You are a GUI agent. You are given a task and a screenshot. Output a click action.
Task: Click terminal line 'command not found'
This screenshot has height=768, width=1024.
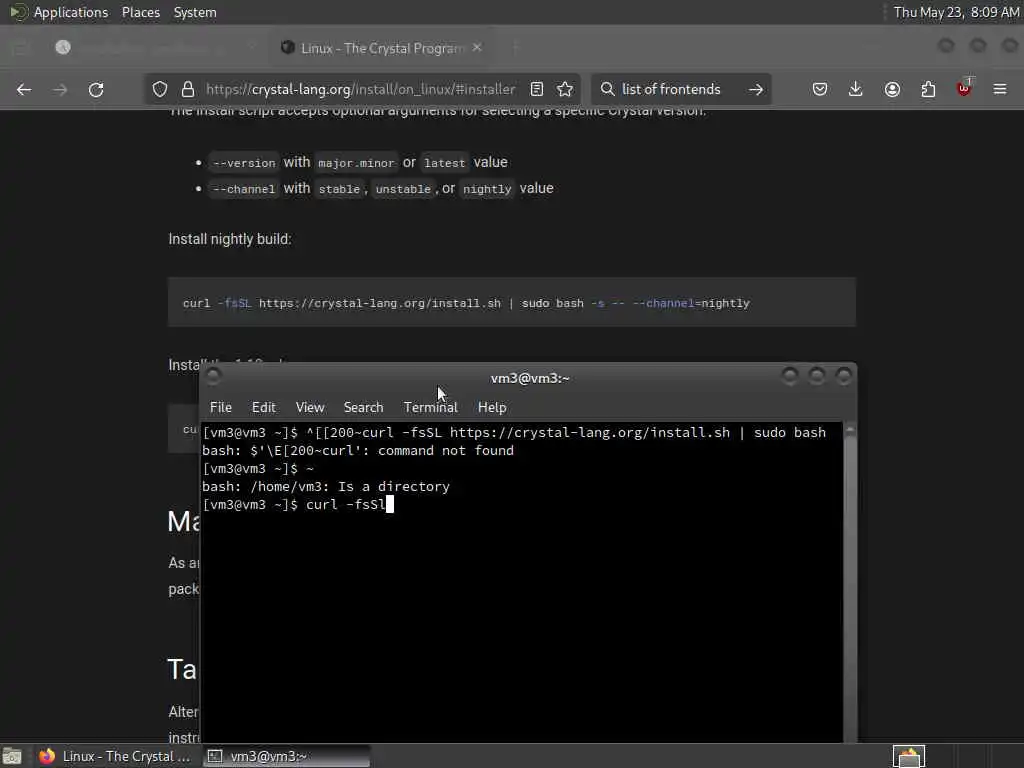click(358, 451)
